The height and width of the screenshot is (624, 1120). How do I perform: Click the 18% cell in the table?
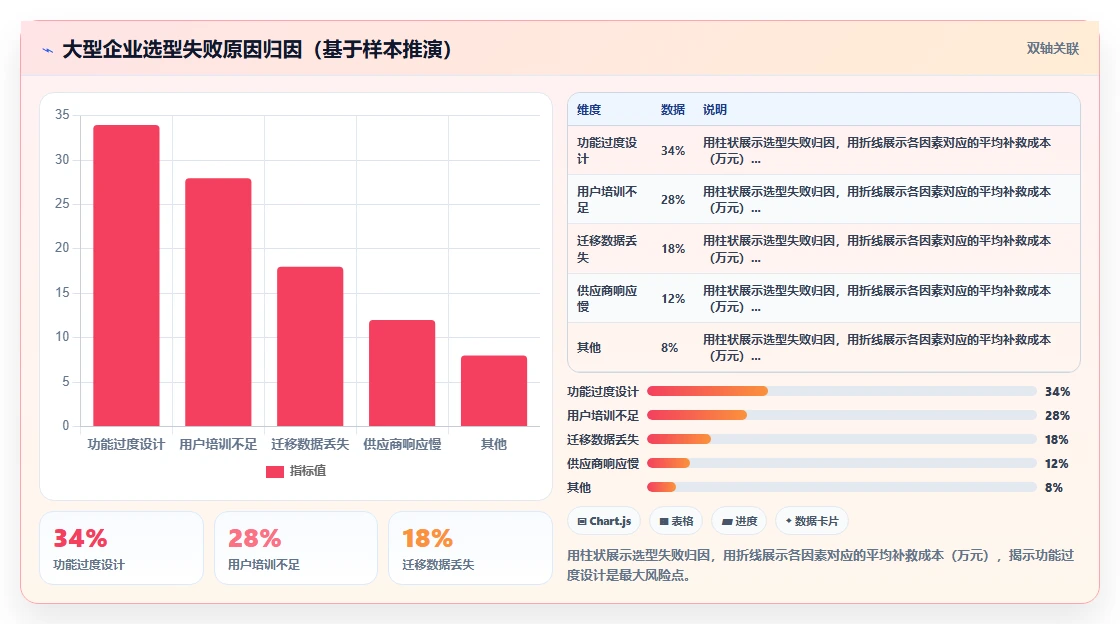click(672, 249)
